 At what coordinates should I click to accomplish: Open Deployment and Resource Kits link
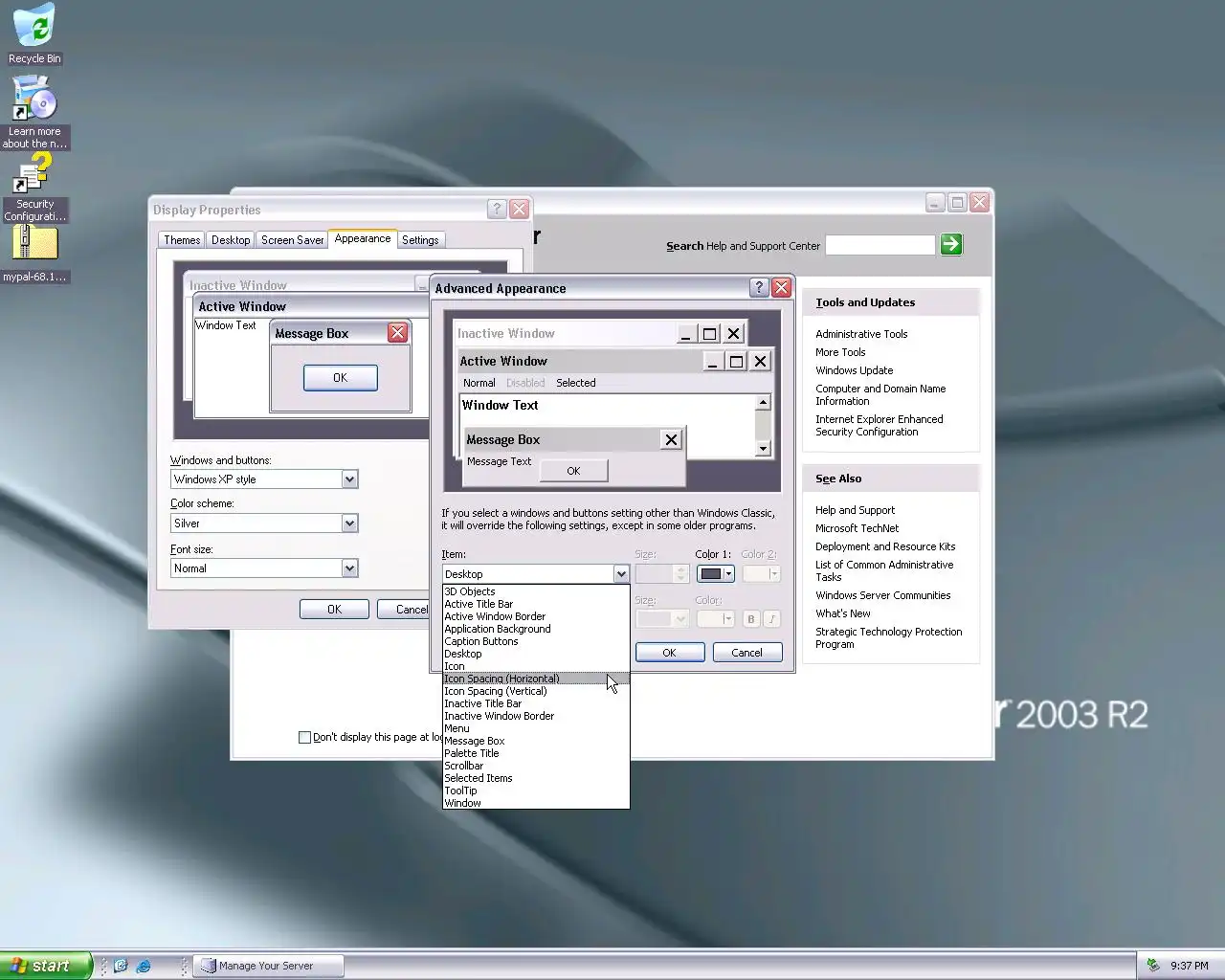(885, 546)
